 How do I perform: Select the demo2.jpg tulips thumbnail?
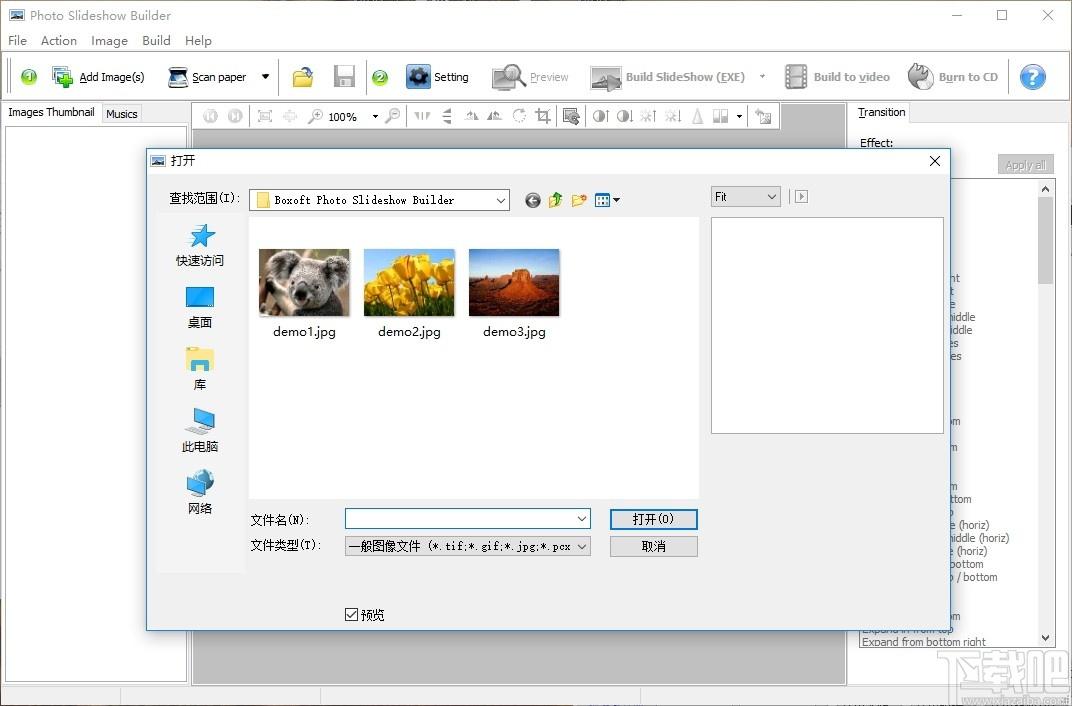click(409, 282)
